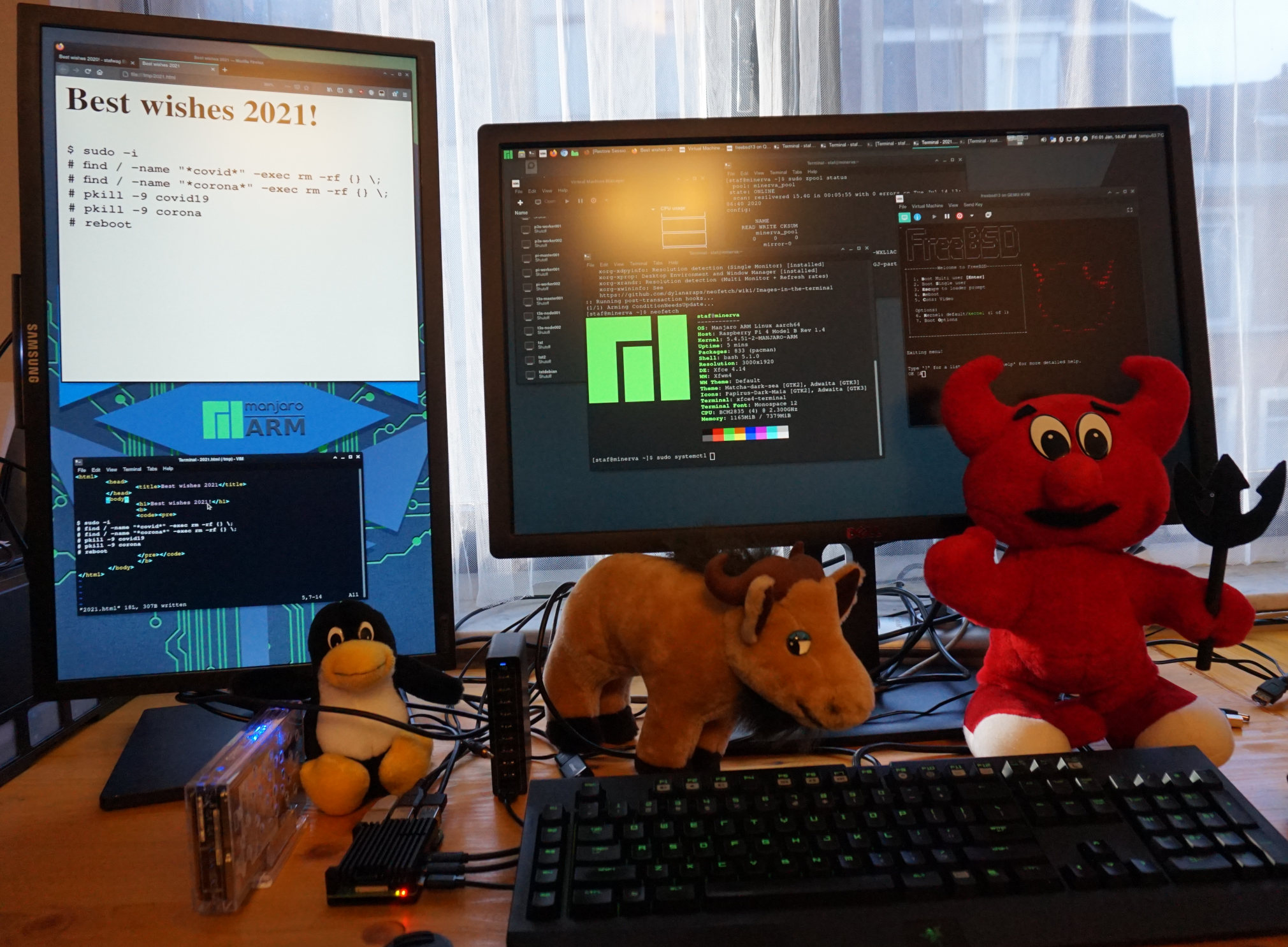1288x947 pixels.
Task: Open Manjaro application menu icon
Action: pyautogui.click(x=508, y=154)
